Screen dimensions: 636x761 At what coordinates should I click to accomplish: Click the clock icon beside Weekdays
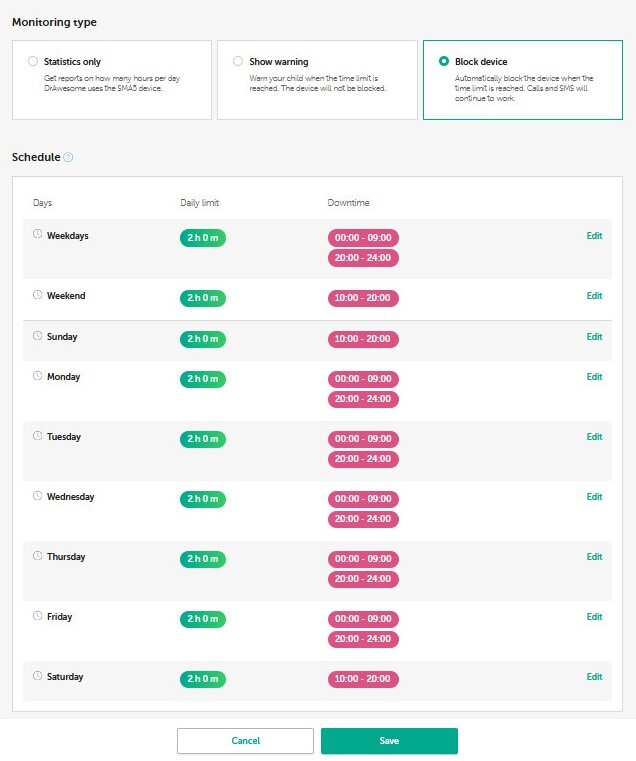point(37,235)
